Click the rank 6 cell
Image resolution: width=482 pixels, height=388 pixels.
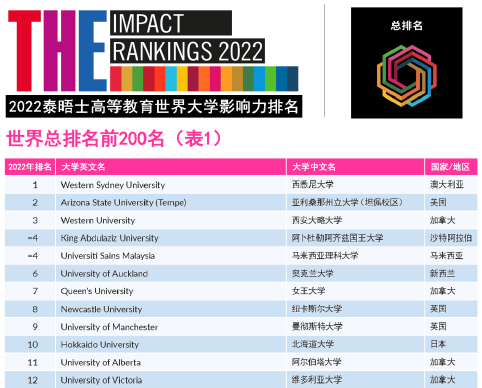(30, 274)
